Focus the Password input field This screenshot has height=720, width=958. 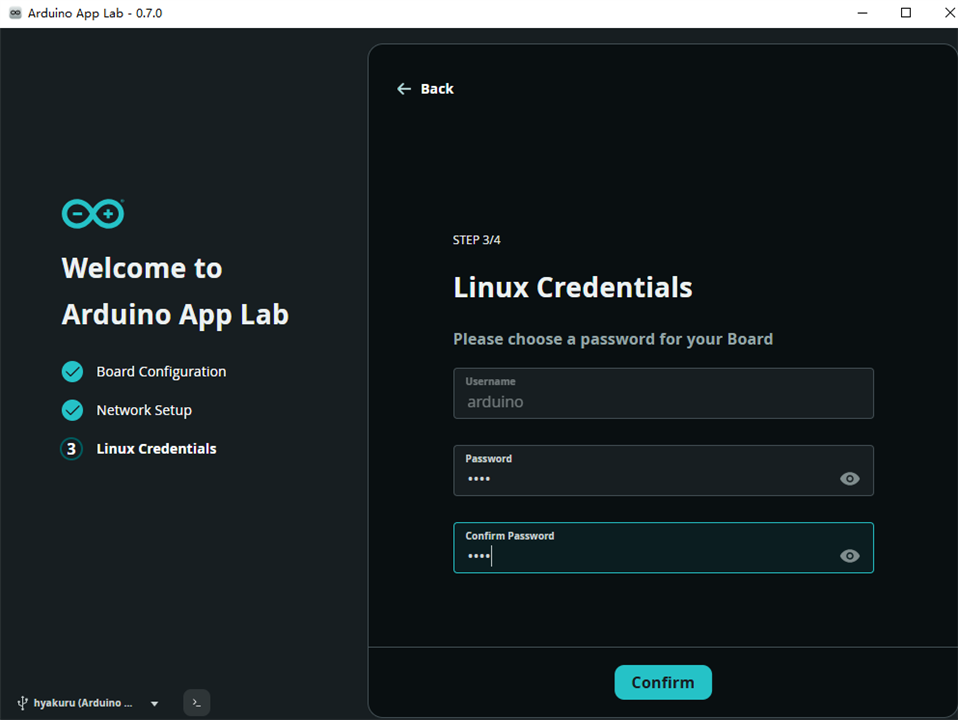pos(664,471)
